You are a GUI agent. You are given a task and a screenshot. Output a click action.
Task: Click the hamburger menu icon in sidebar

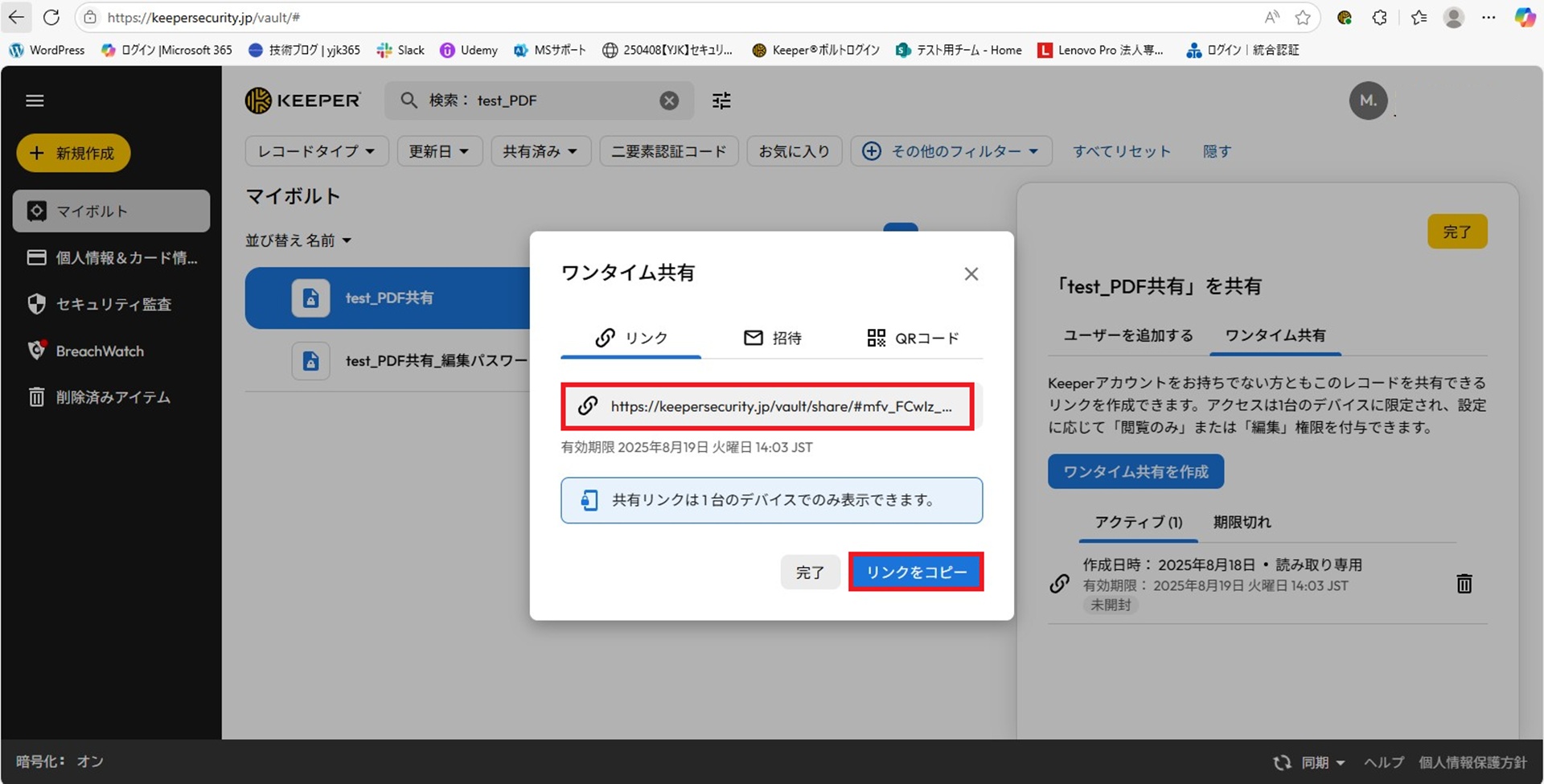[35, 101]
